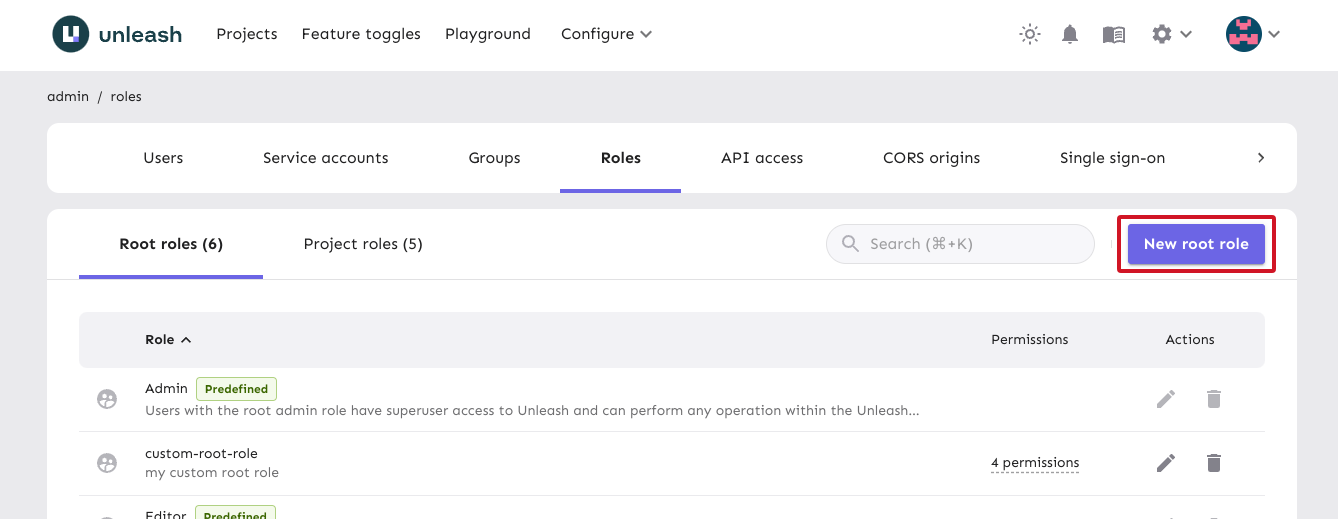
Task: Sort the table by Role column
Action: (x=167, y=340)
